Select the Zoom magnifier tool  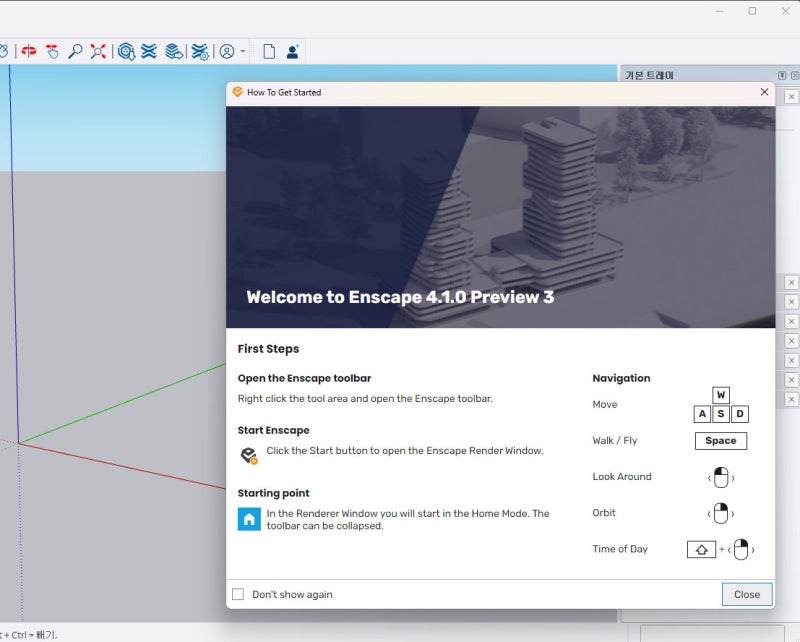[75, 51]
